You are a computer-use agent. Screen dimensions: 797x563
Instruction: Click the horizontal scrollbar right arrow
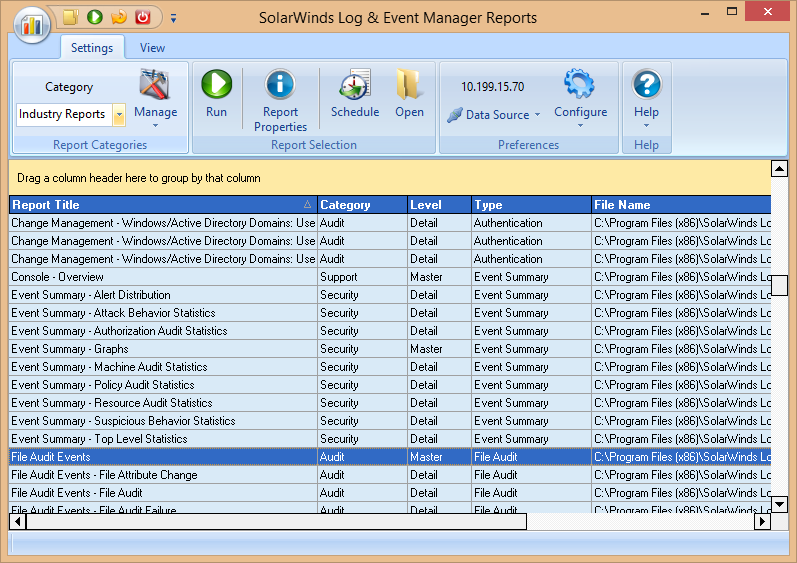coord(762,521)
